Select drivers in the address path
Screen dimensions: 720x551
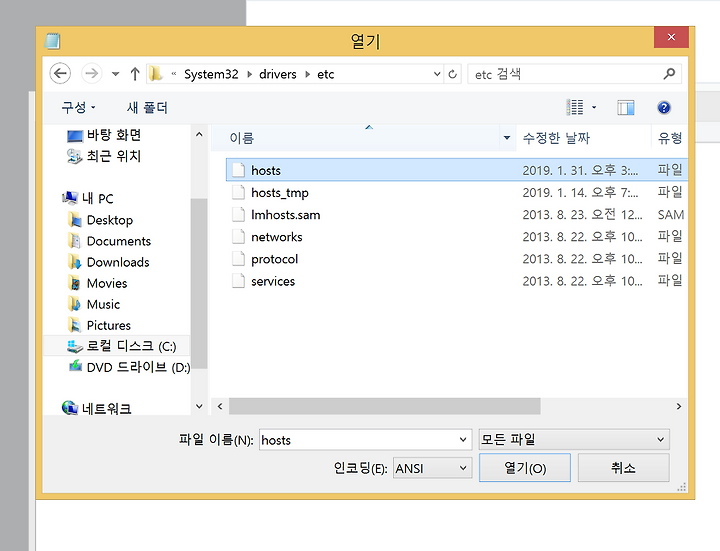[278, 74]
